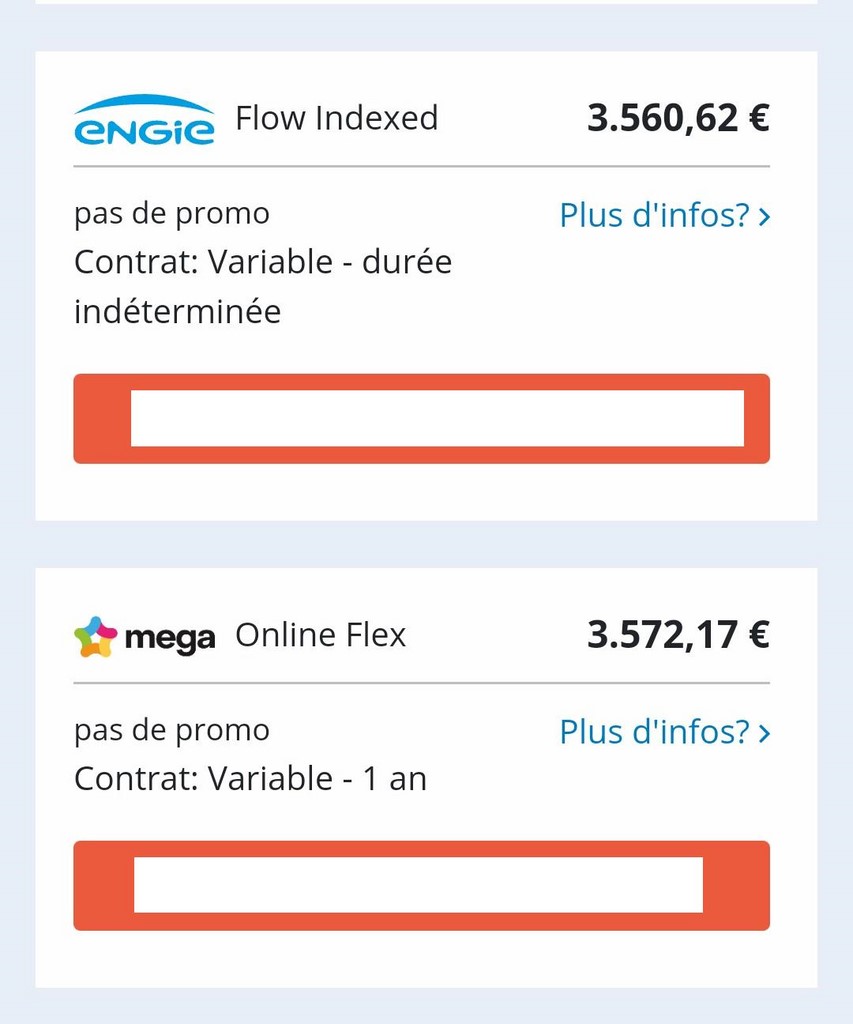Click the chevron beside ENGIE's Plus d'infos
853x1024 pixels.
(764, 216)
